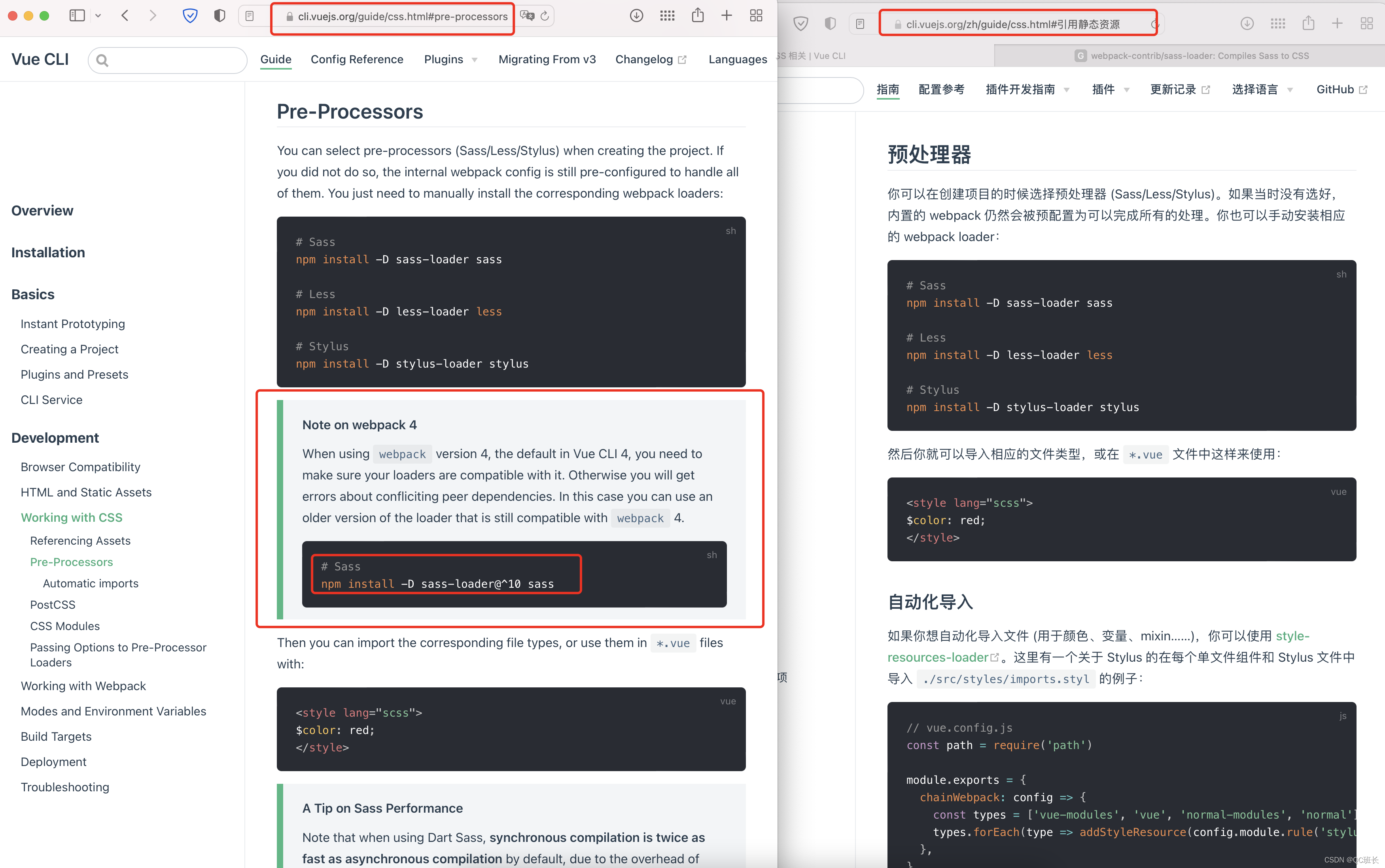
Task: Click the extensions grid icon in the left toolbar
Action: [x=667, y=15]
